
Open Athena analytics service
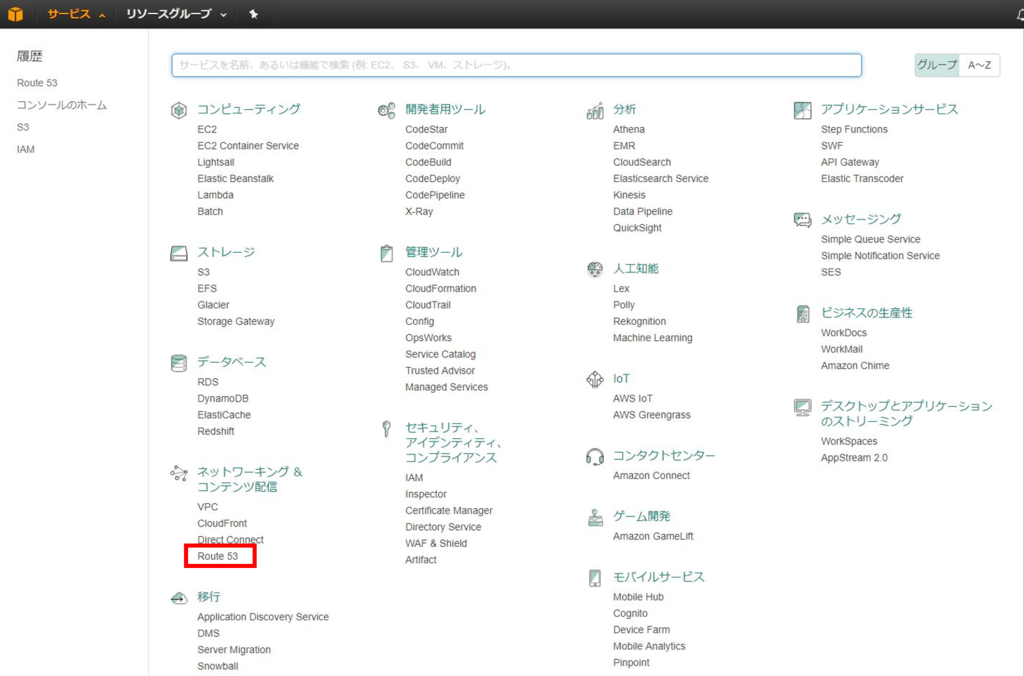(629, 129)
